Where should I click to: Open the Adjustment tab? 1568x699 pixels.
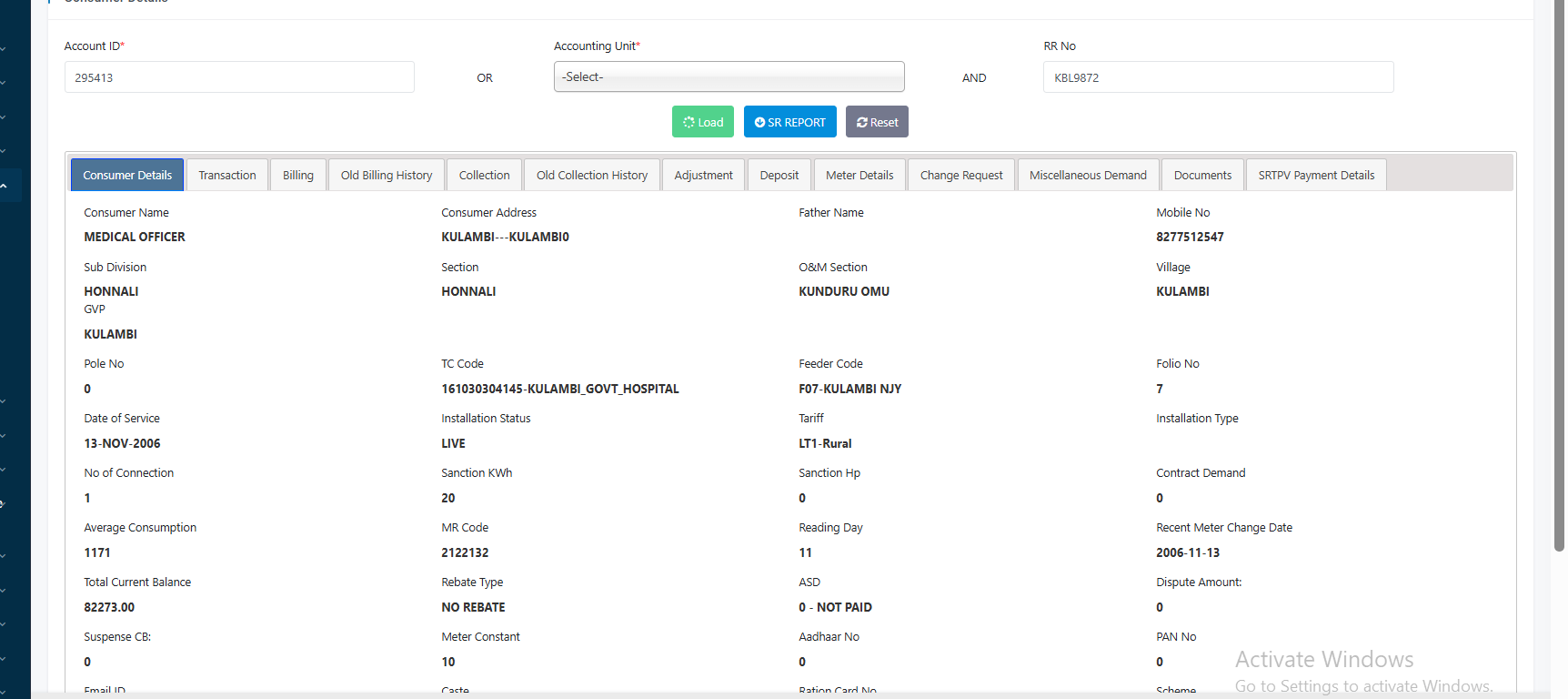click(703, 176)
